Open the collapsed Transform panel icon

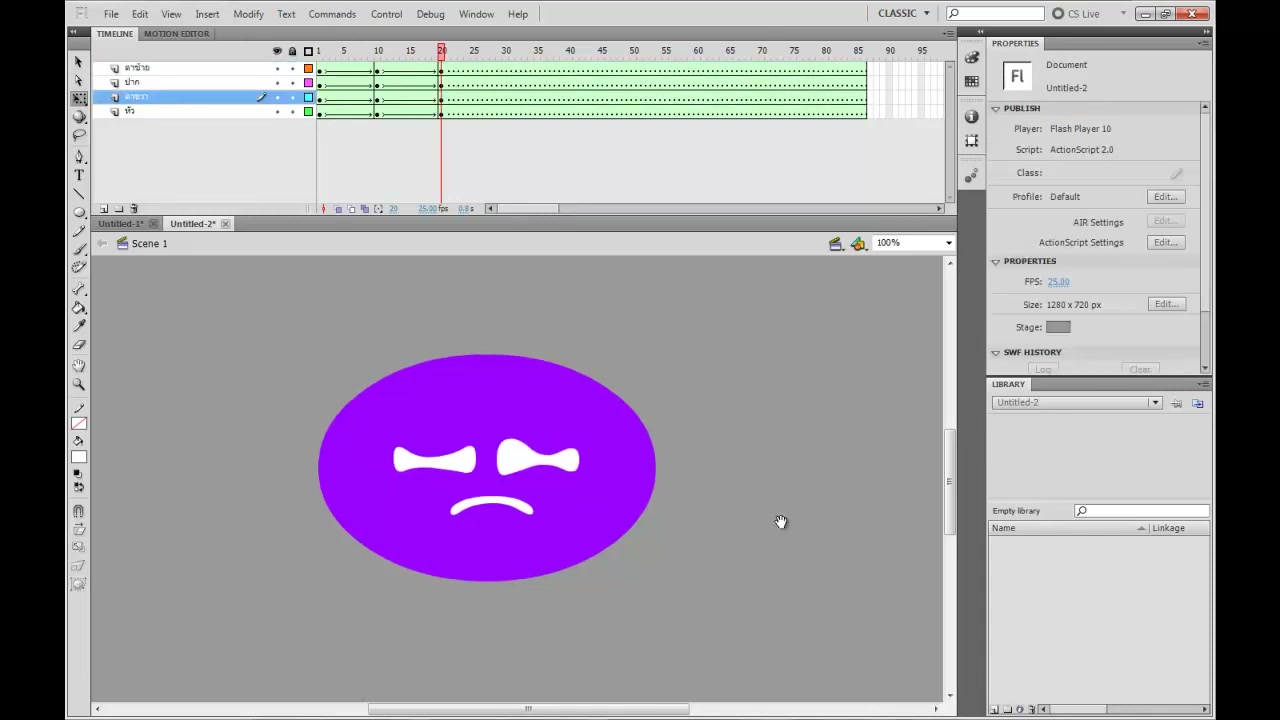click(972, 141)
